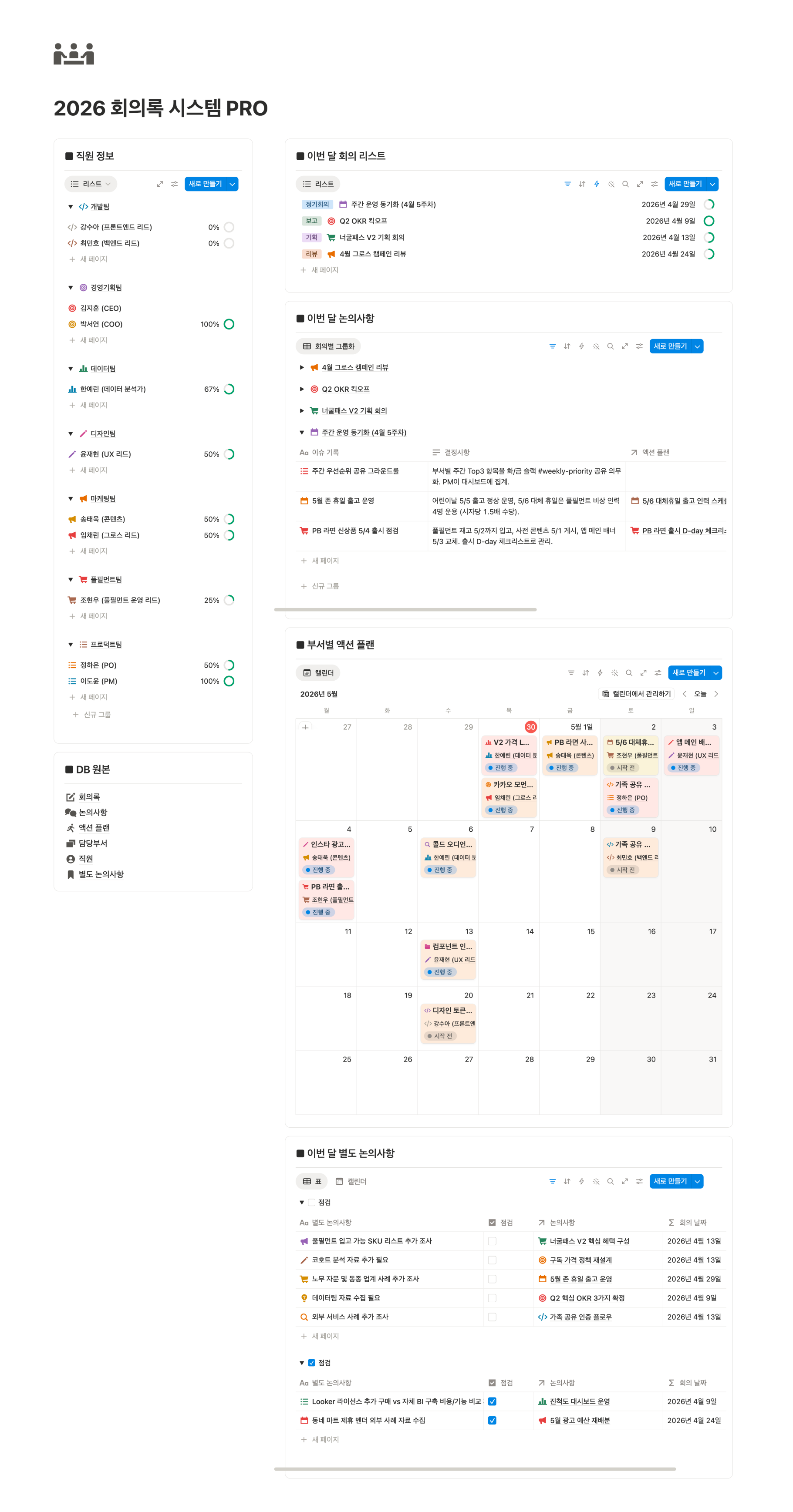Click 박서연 (COO) 100% progress ring
This screenshot has height=1512, width=793.
click(x=229, y=325)
